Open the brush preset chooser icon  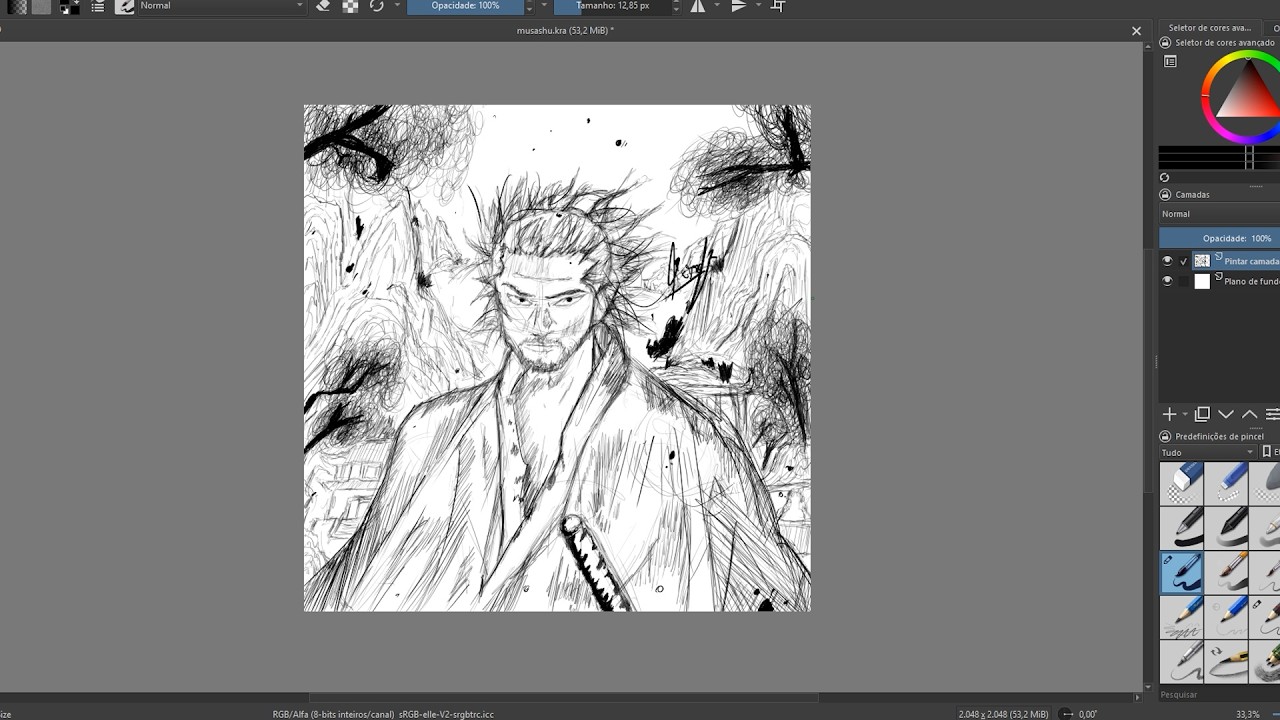coord(124,6)
